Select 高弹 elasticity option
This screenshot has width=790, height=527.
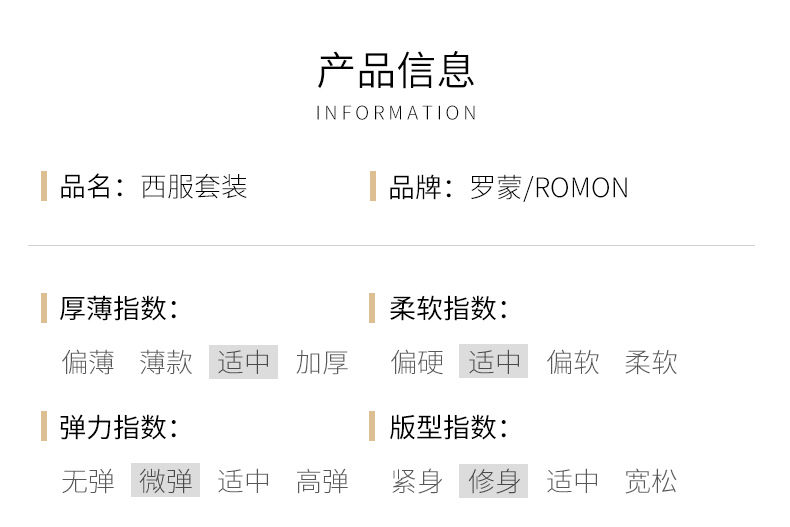click(x=322, y=481)
